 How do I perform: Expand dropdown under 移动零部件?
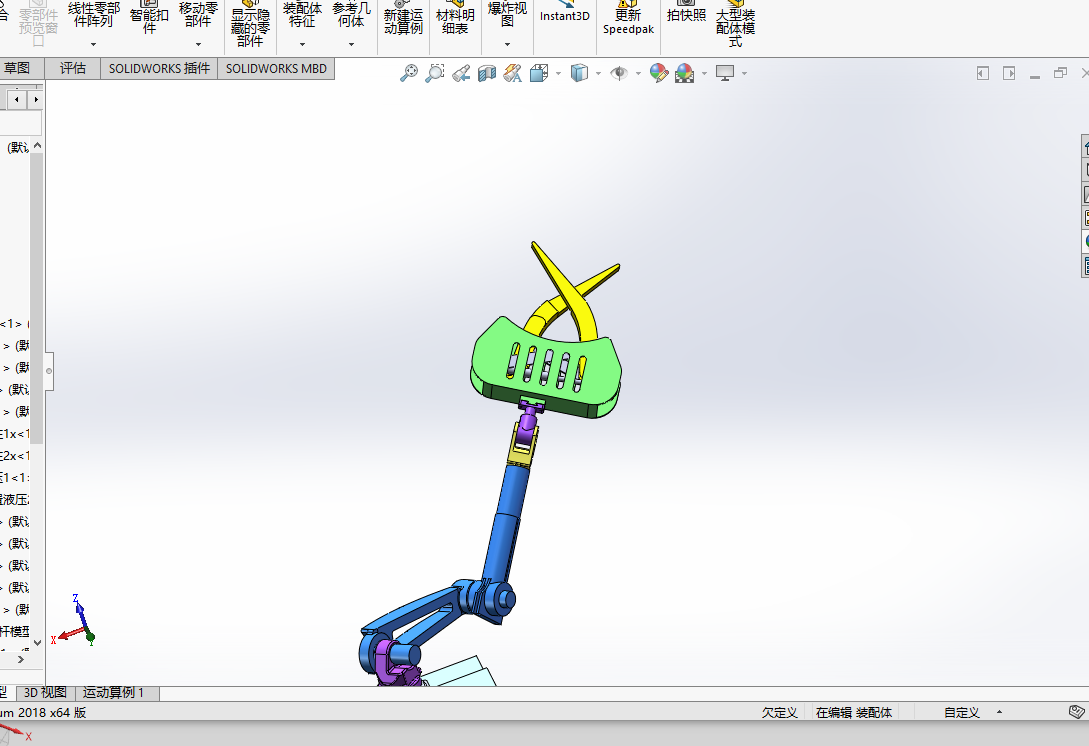199,44
